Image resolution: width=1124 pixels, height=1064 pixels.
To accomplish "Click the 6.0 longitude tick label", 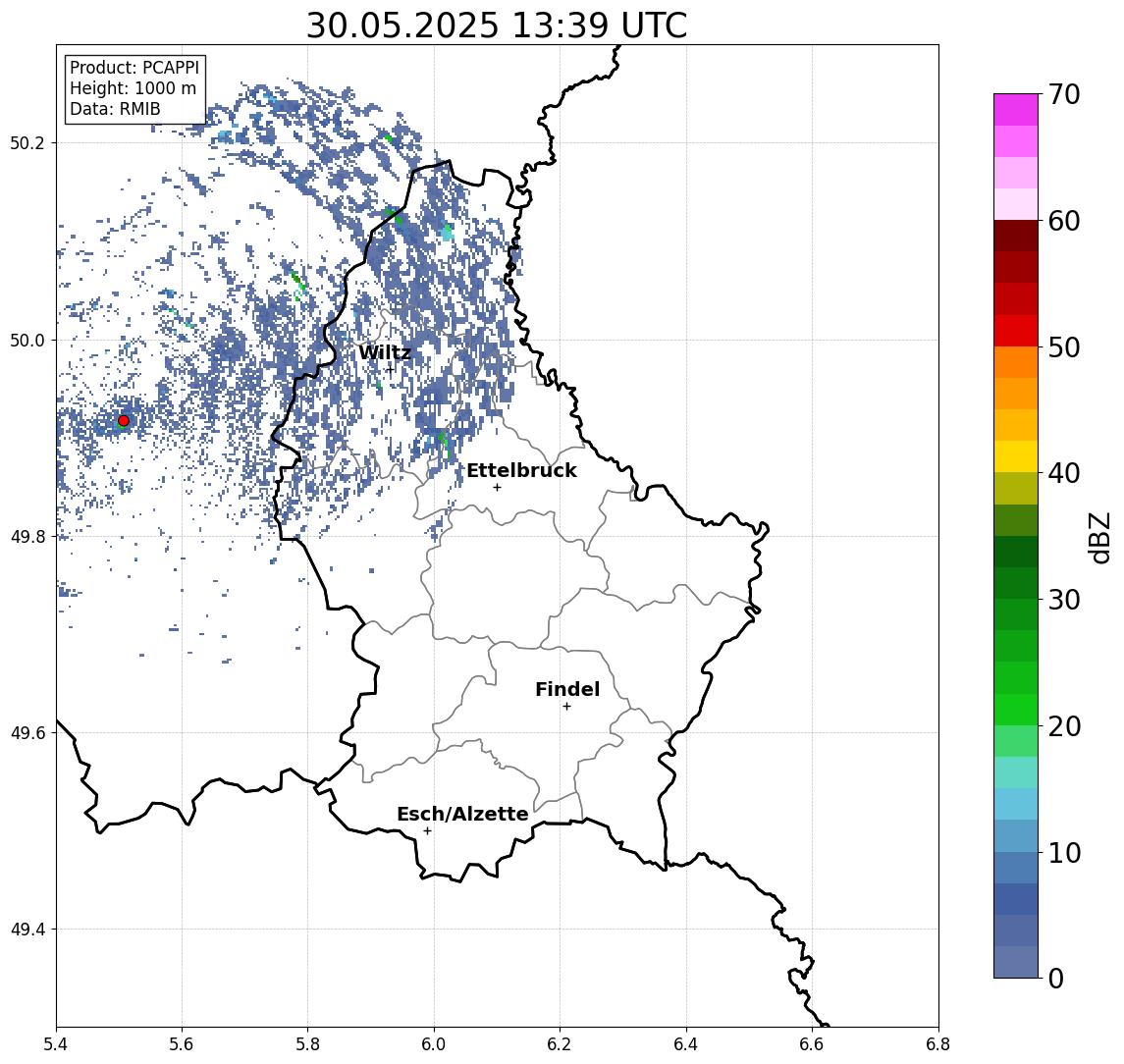I will point(434,1044).
